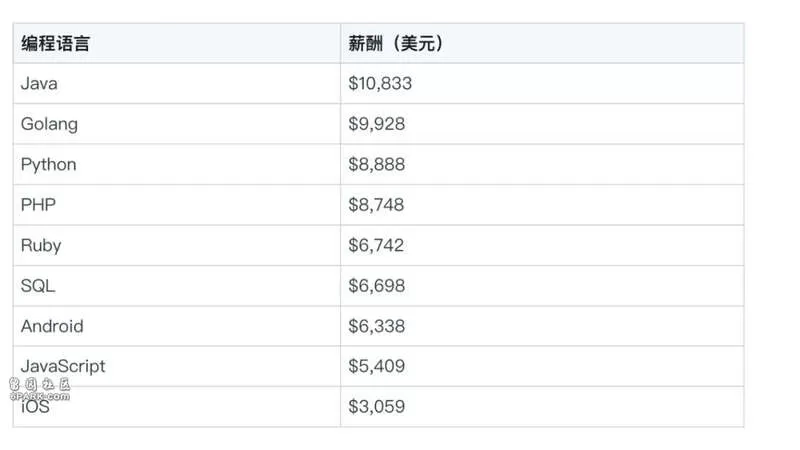Click the $10,833 salary value
This screenshot has width=800, height=450.
(x=380, y=83)
